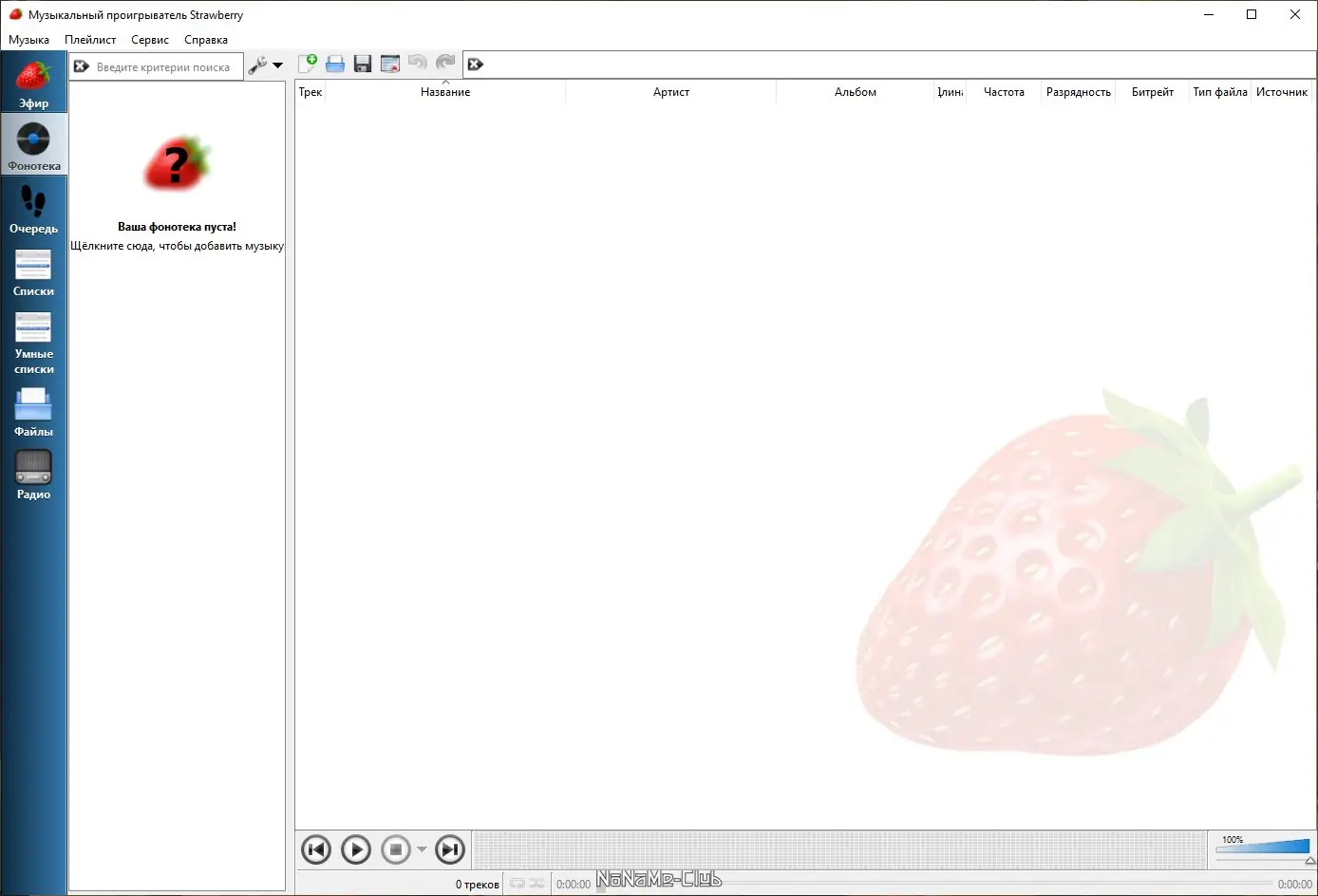Open the Умные списки sidebar tab
This screenshot has height=896, width=1318.
pyautogui.click(x=33, y=341)
